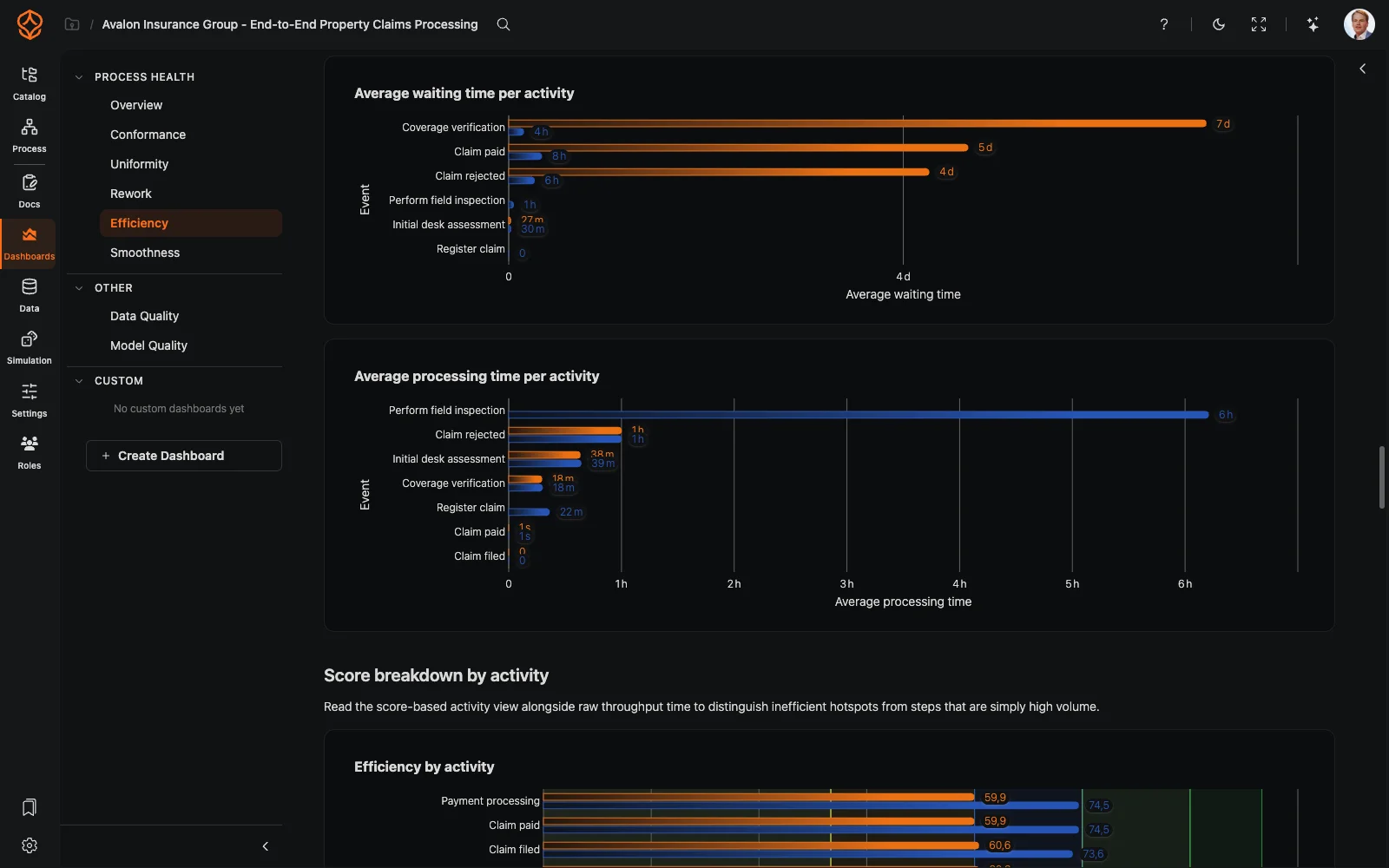Select the Dashboards sidebar icon
1389x868 pixels.
point(30,243)
